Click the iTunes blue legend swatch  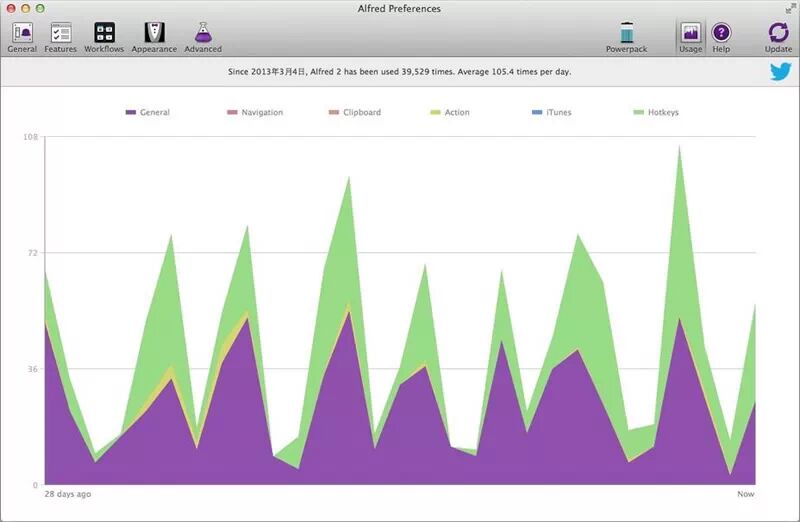point(537,112)
